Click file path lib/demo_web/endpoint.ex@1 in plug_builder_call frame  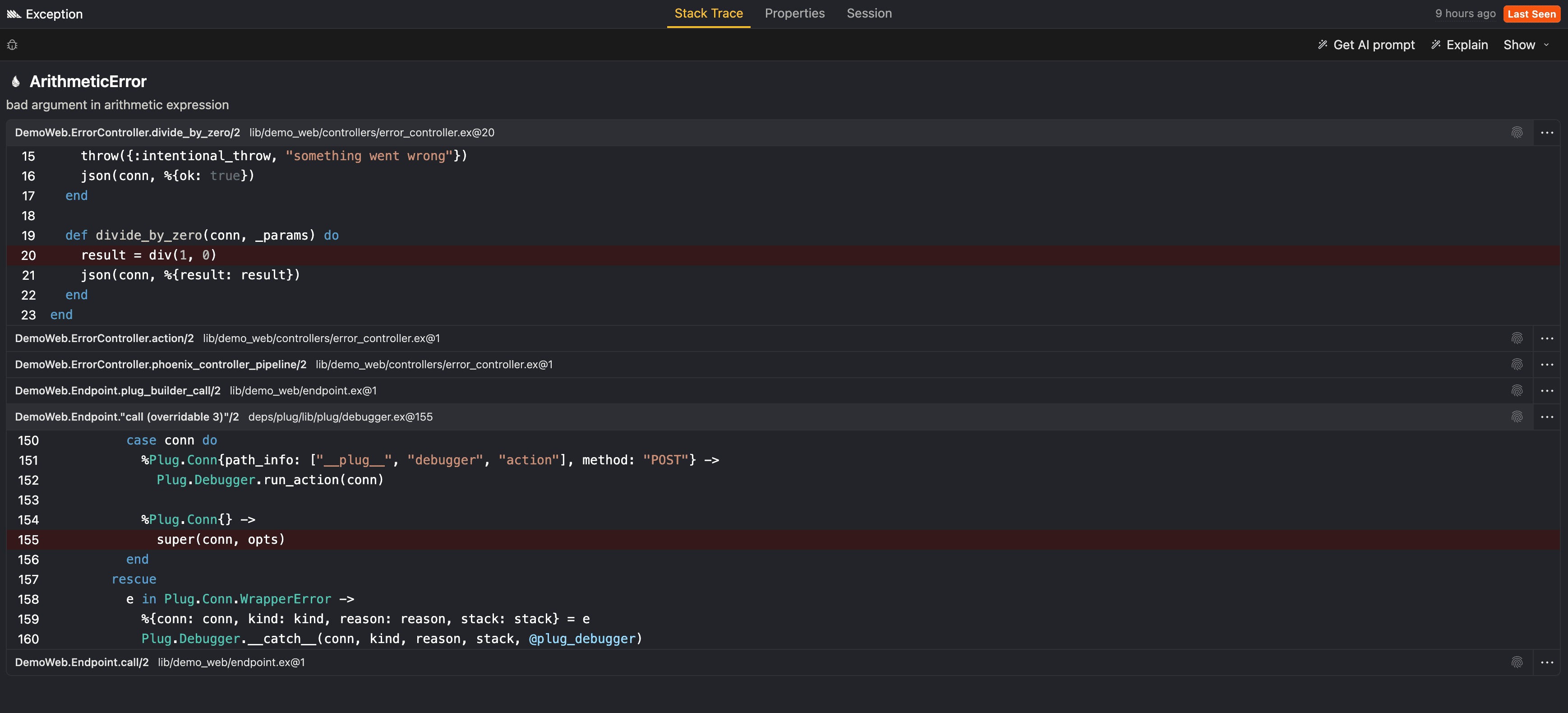click(303, 391)
